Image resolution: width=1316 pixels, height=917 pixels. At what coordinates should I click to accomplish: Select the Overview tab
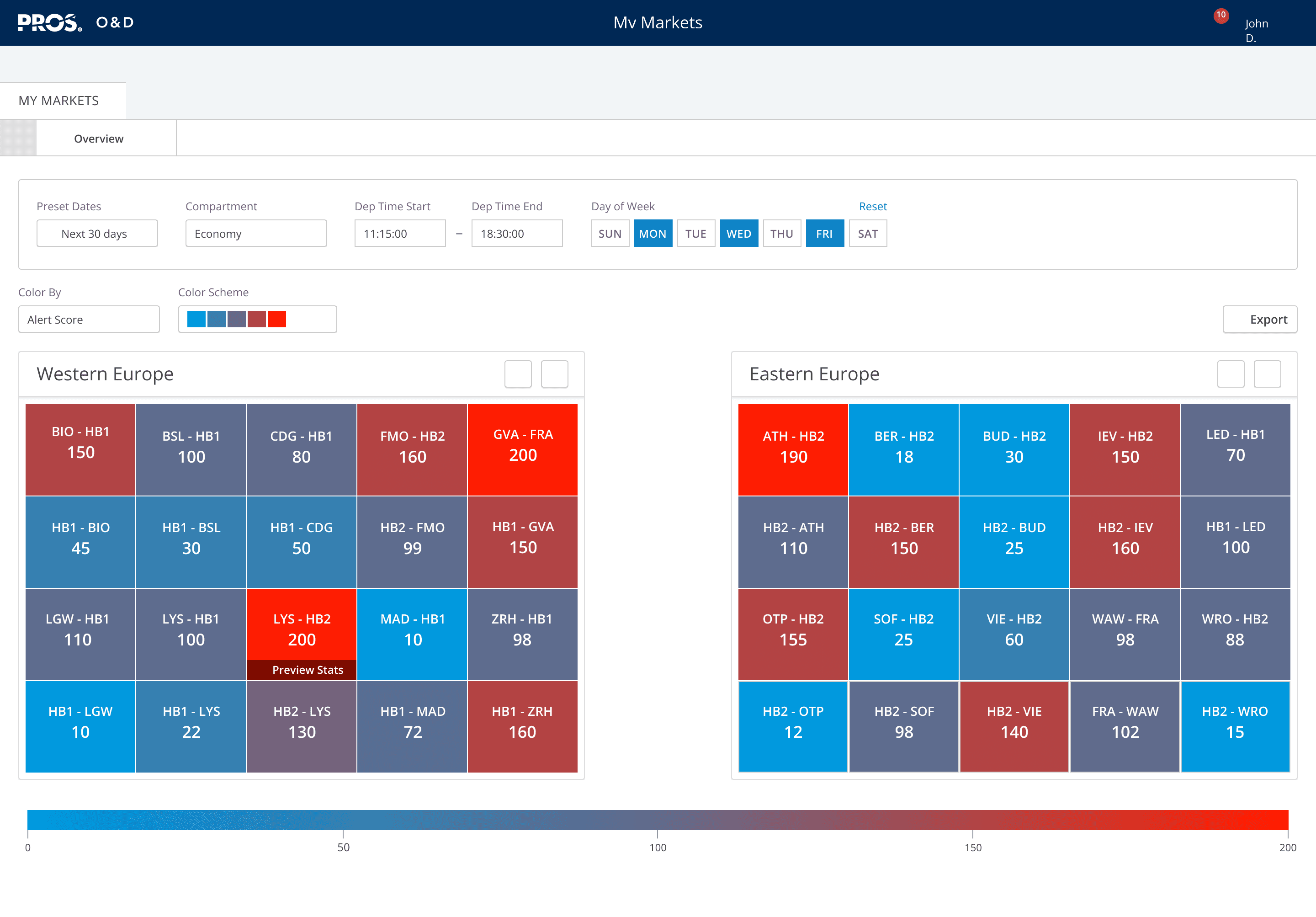99,139
